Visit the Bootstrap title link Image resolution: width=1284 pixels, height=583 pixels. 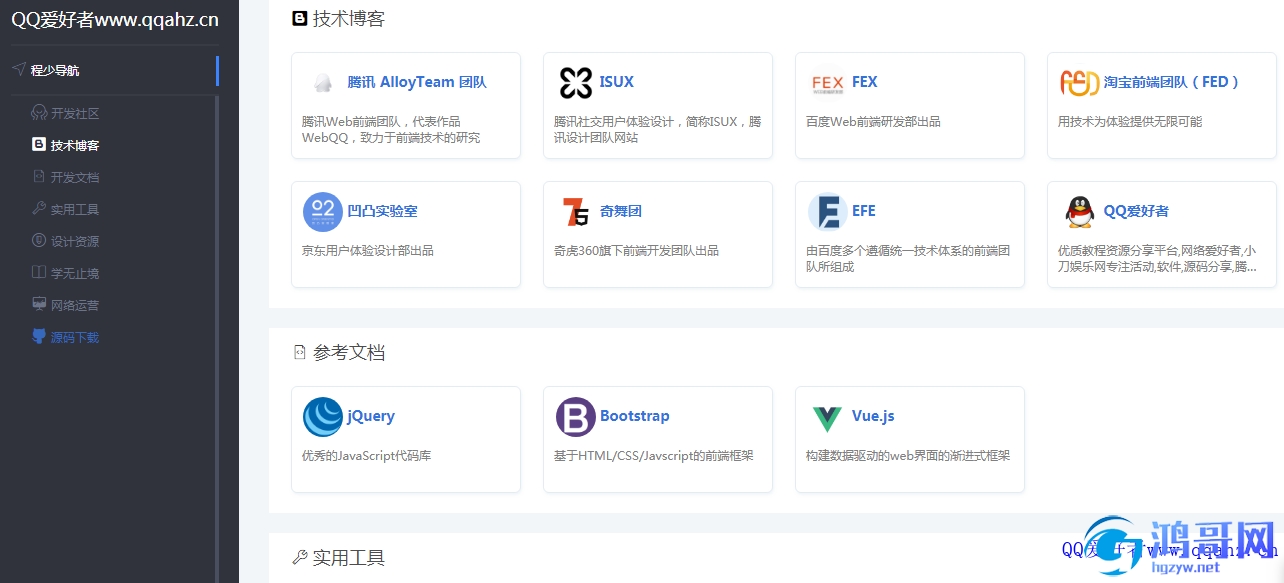635,416
